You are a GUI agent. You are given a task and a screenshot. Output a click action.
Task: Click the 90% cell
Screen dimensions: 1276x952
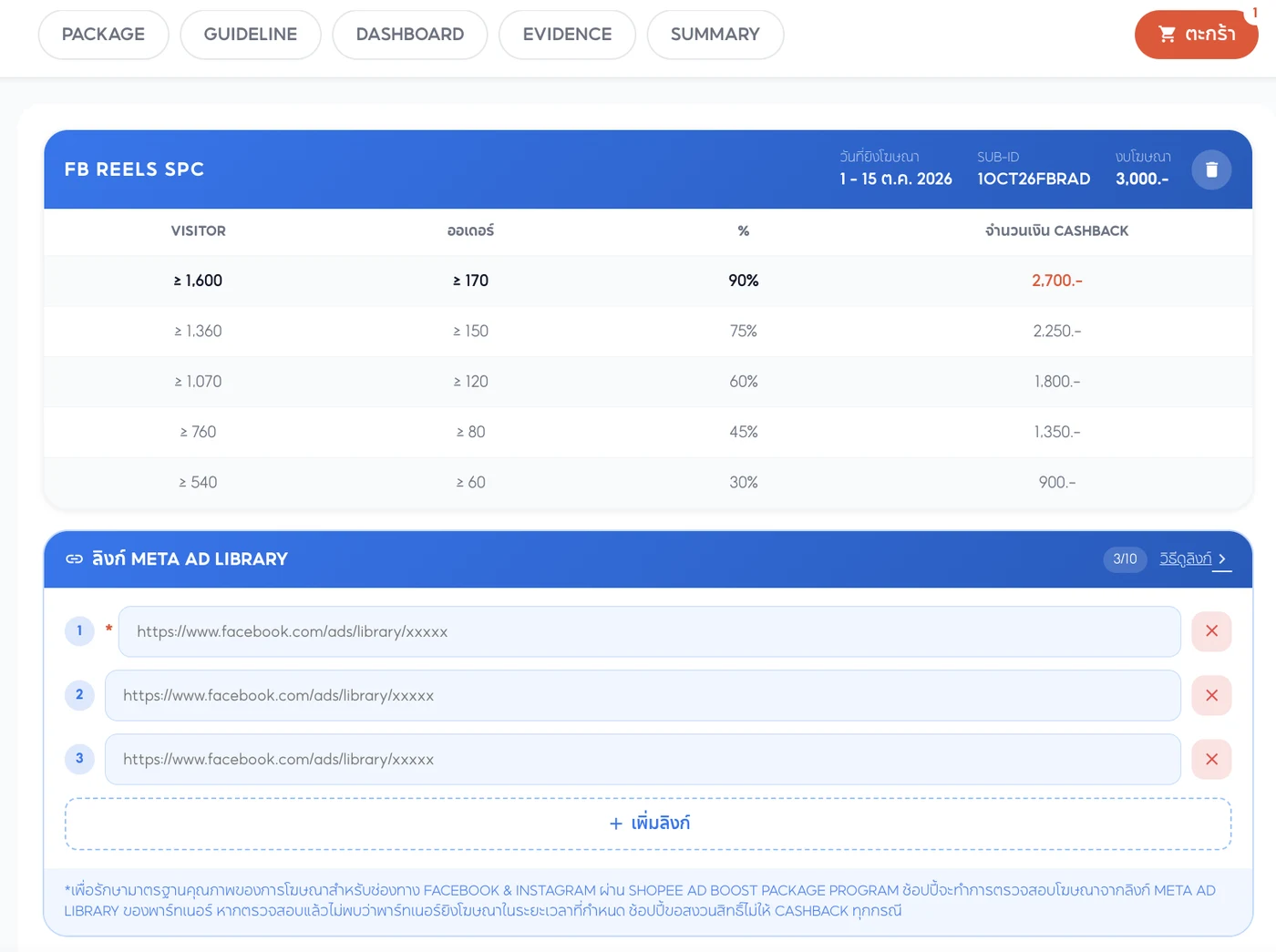744,281
